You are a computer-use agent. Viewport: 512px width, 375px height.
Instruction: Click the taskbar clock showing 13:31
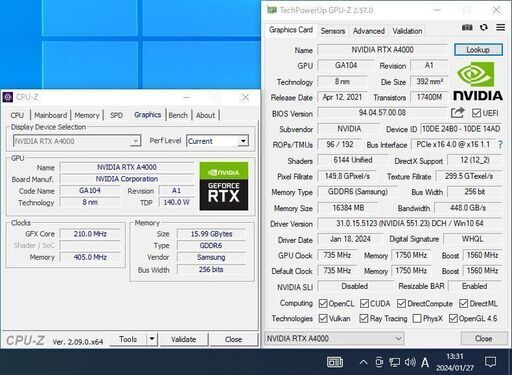point(455,362)
